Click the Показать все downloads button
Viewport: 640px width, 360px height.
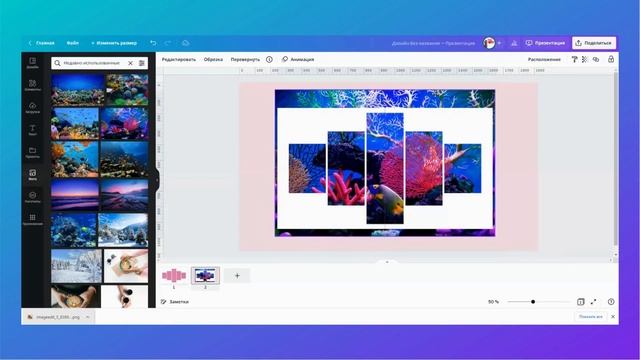click(x=591, y=317)
